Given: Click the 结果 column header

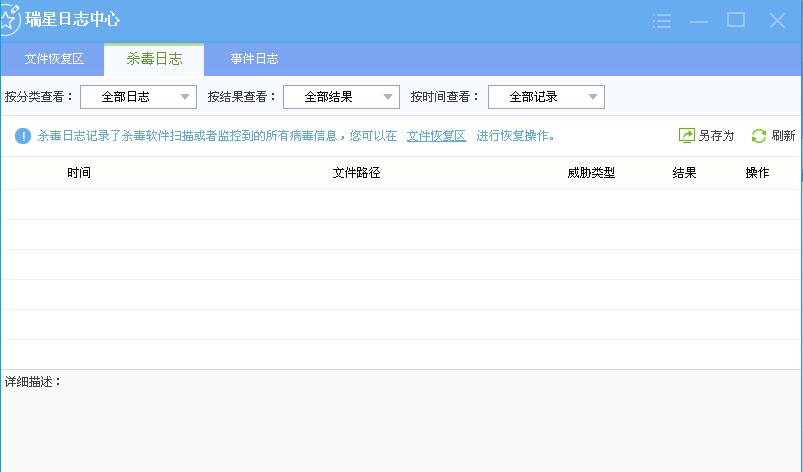Looking at the screenshot, I should (684, 173).
